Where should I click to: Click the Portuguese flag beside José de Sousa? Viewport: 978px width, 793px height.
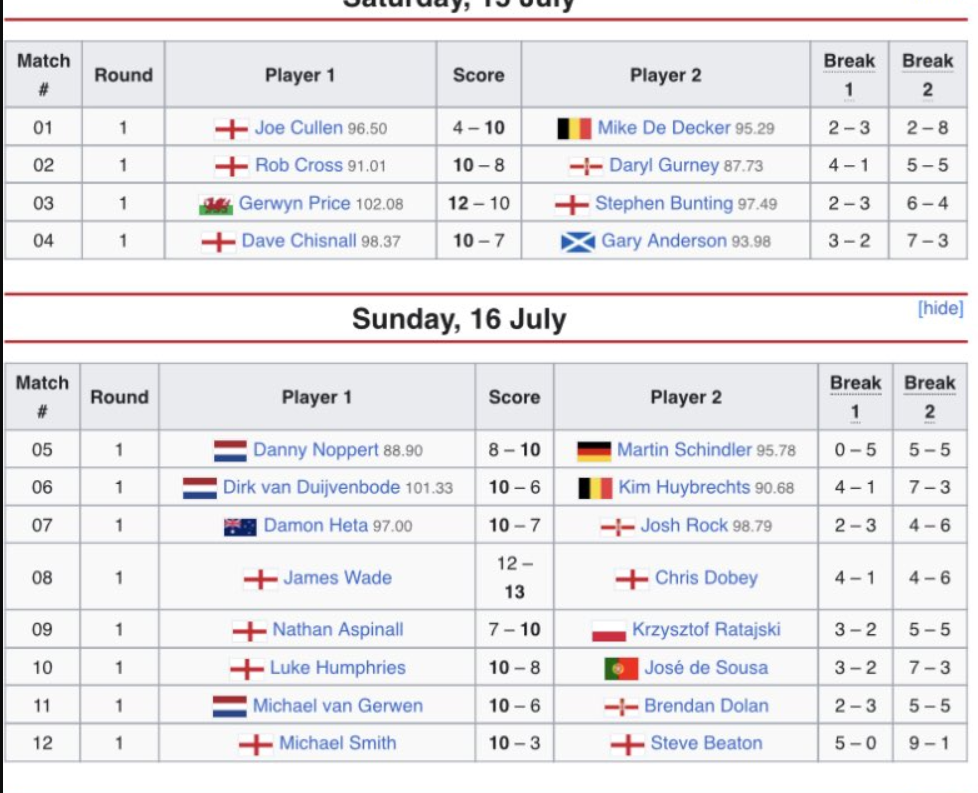pyautogui.click(x=621, y=668)
